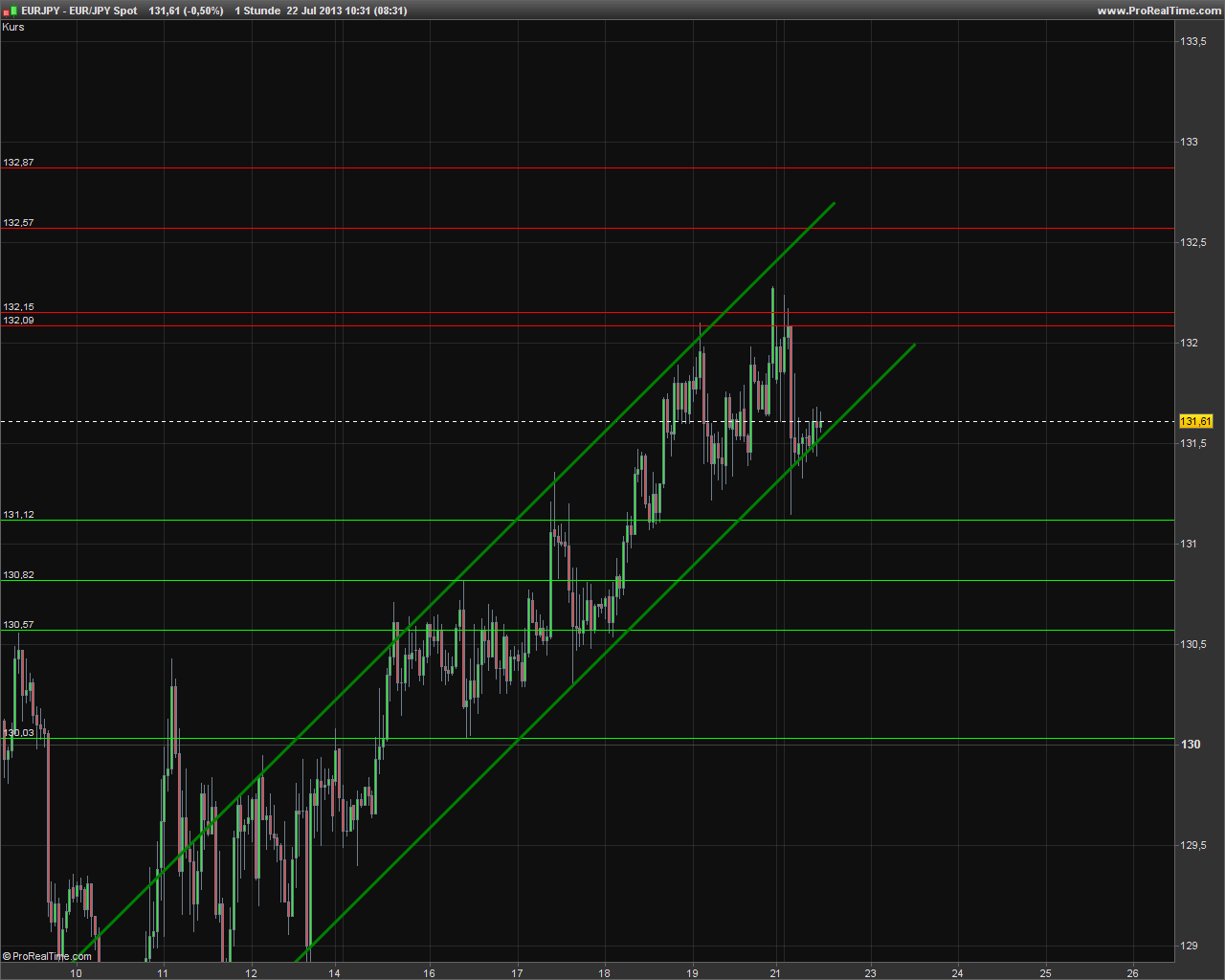Click date 18 on the time axis
The height and width of the screenshot is (980, 1225).
tap(605, 973)
